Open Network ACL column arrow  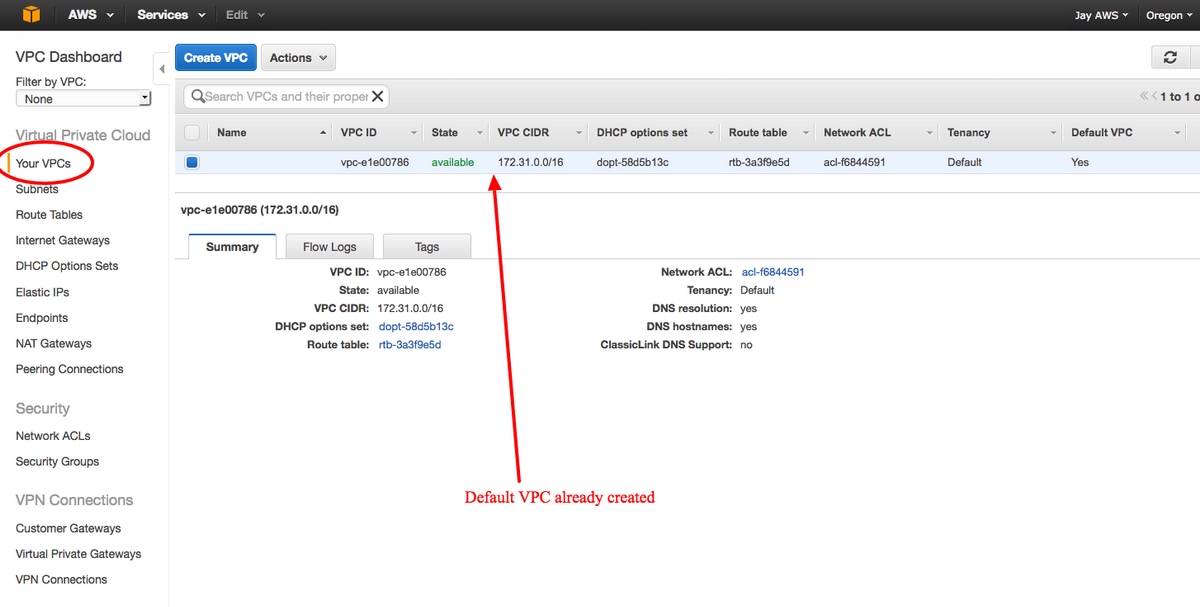(x=930, y=133)
